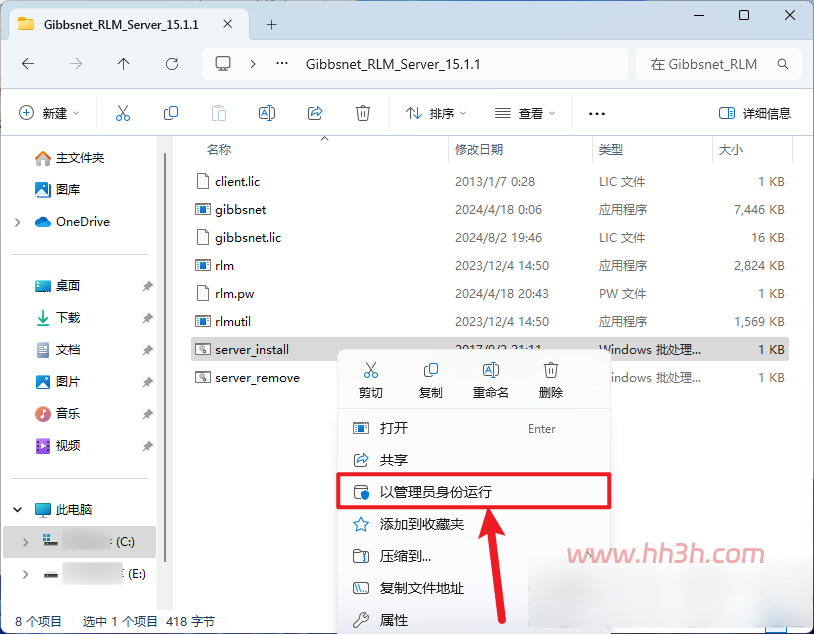This screenshot has height=634, width=814.
Task: Refresh the current folder view
Action: click(x=172, y=64)
